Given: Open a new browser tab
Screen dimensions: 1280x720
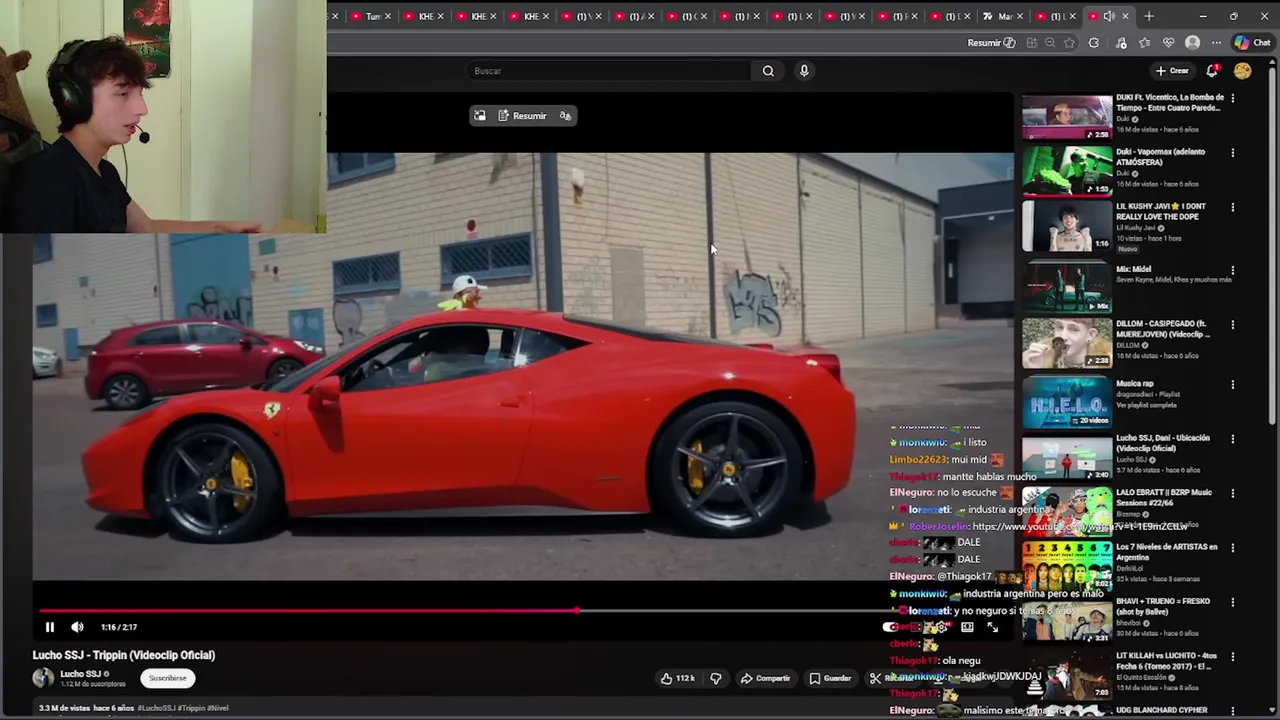Looking at the screenshot, I should [1149, 16].
